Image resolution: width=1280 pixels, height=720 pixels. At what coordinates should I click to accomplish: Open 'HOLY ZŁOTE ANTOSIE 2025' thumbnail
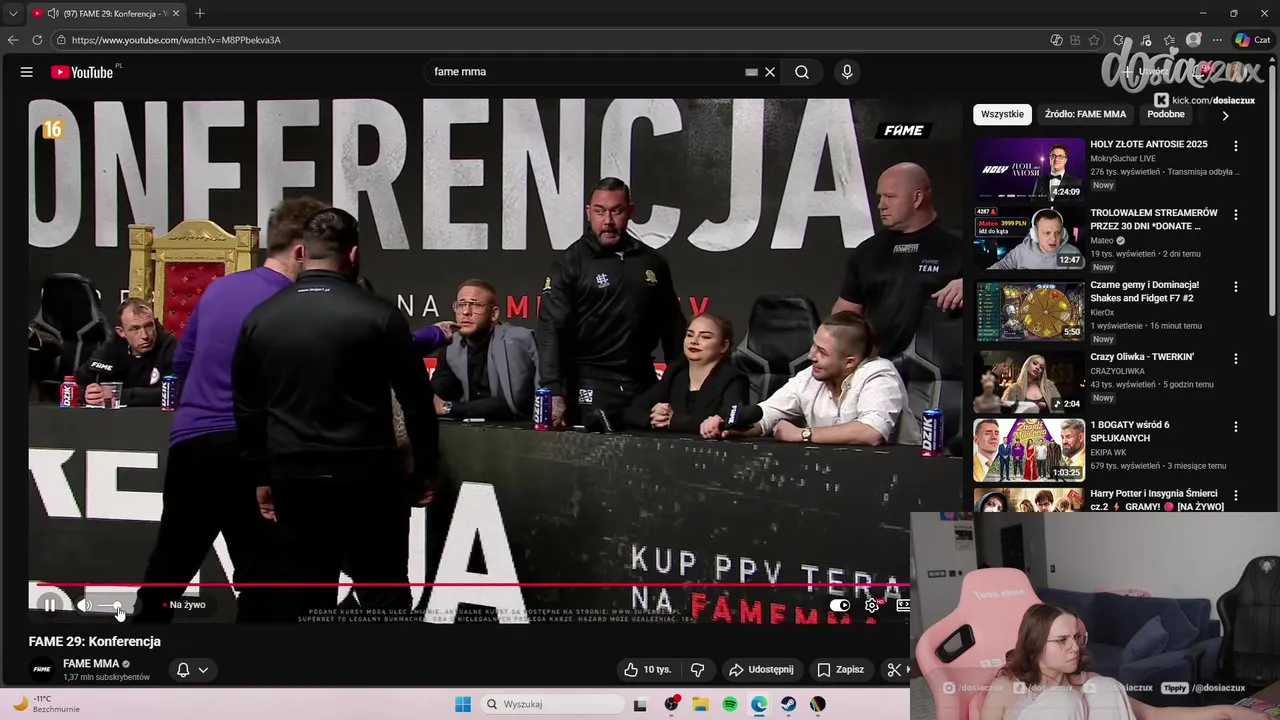[1029, 169]
